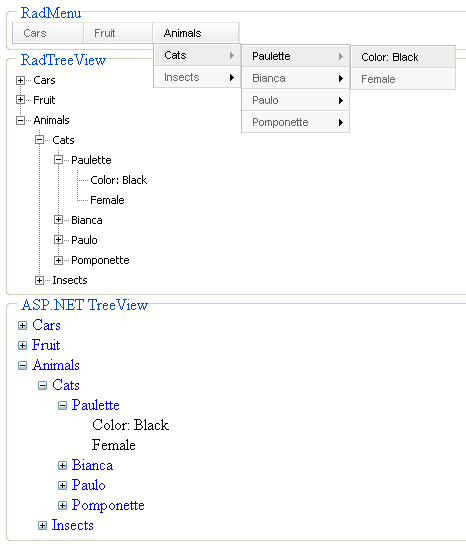Choose Female in Paulette submenu
This screenshot has height=552, width=466.
click(403, 79)
